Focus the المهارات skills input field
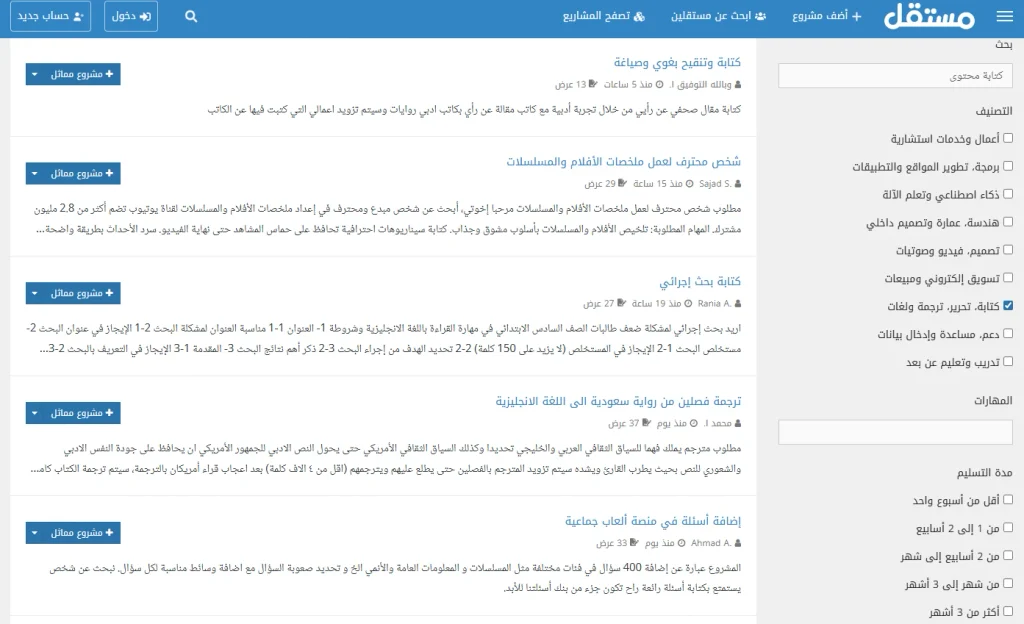 [895, 432]
